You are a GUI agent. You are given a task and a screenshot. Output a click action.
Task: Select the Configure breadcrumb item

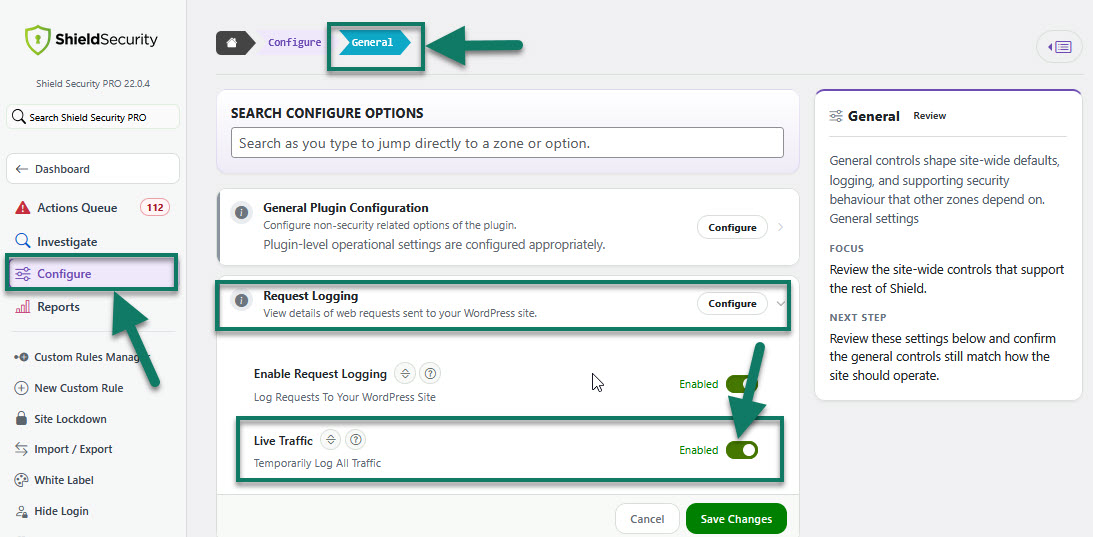[x=294, y=43]
